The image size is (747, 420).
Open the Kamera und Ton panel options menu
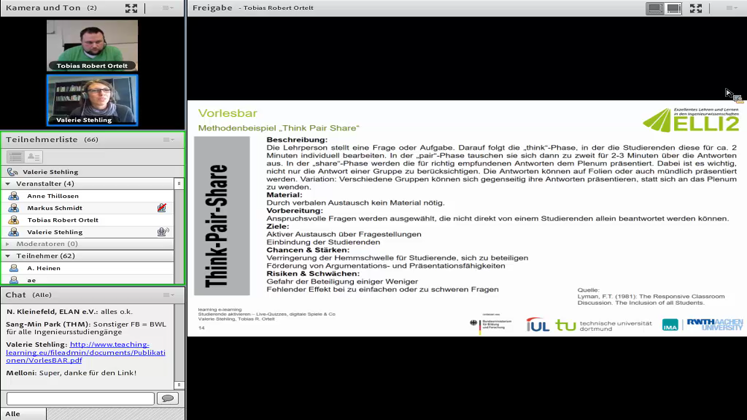click(x=168, y=8)
